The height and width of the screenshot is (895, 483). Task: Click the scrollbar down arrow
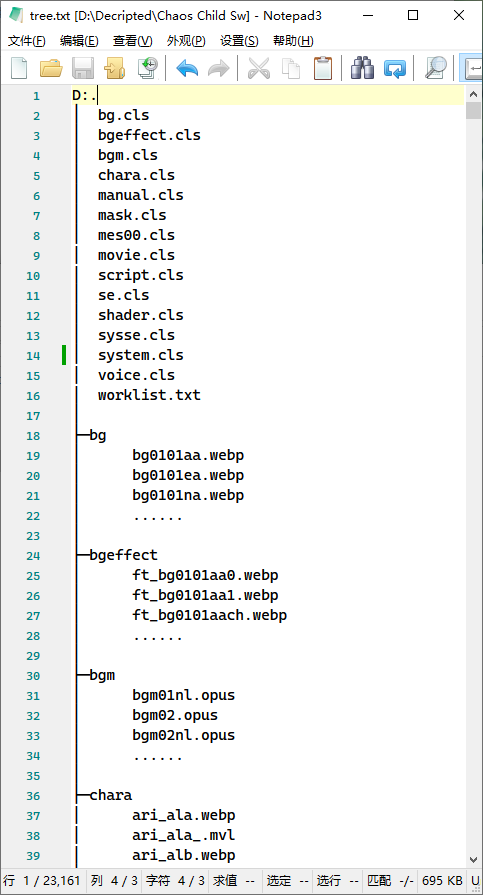474,859
